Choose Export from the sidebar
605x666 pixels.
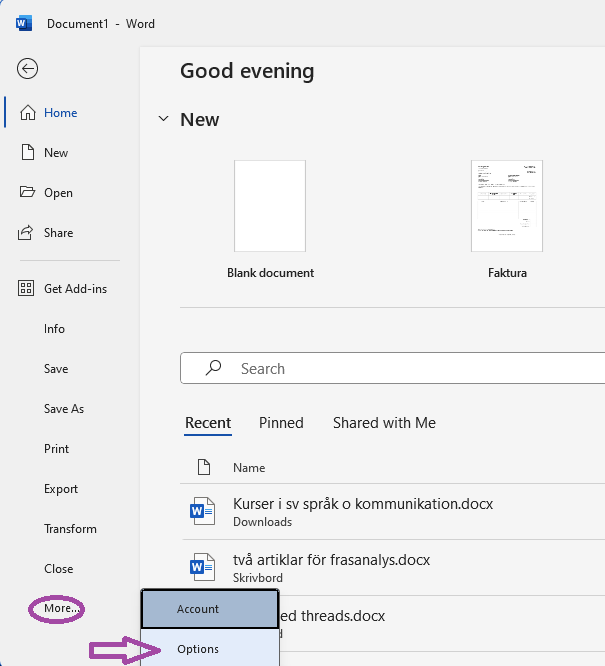(x=61, y=489)
